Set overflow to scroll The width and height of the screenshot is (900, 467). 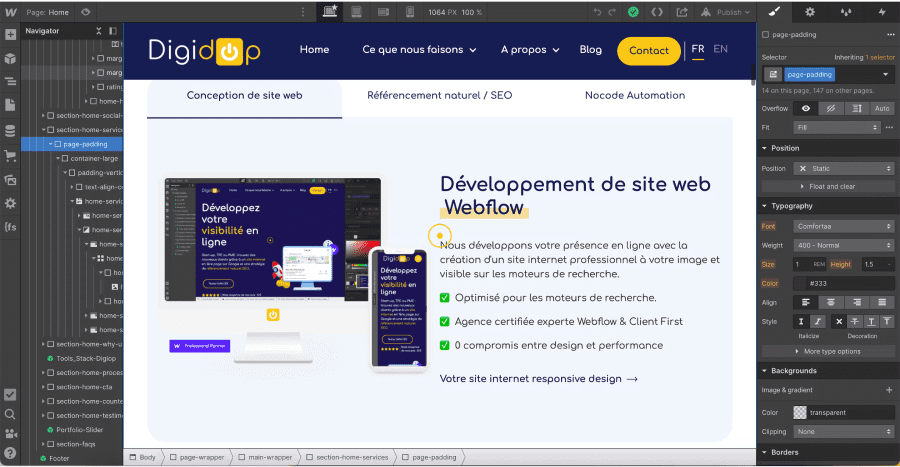pyautogui.click(x=857, y=108)
